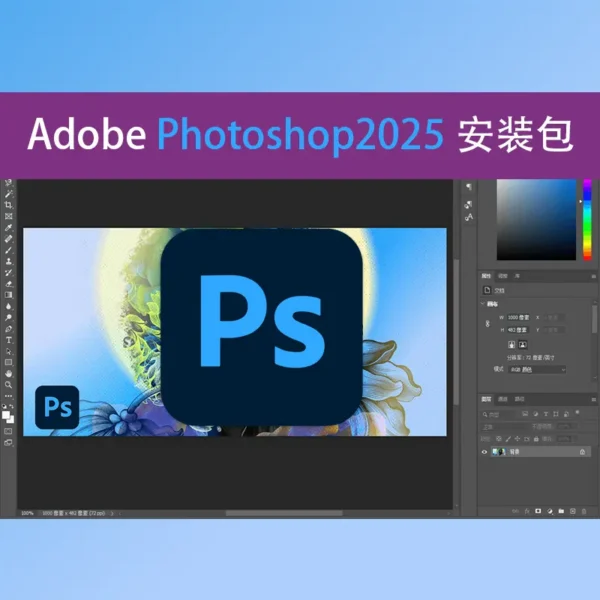This screenshot has height=600, width=600.
Task: Select the Brush tool
Action: [8, 250]
